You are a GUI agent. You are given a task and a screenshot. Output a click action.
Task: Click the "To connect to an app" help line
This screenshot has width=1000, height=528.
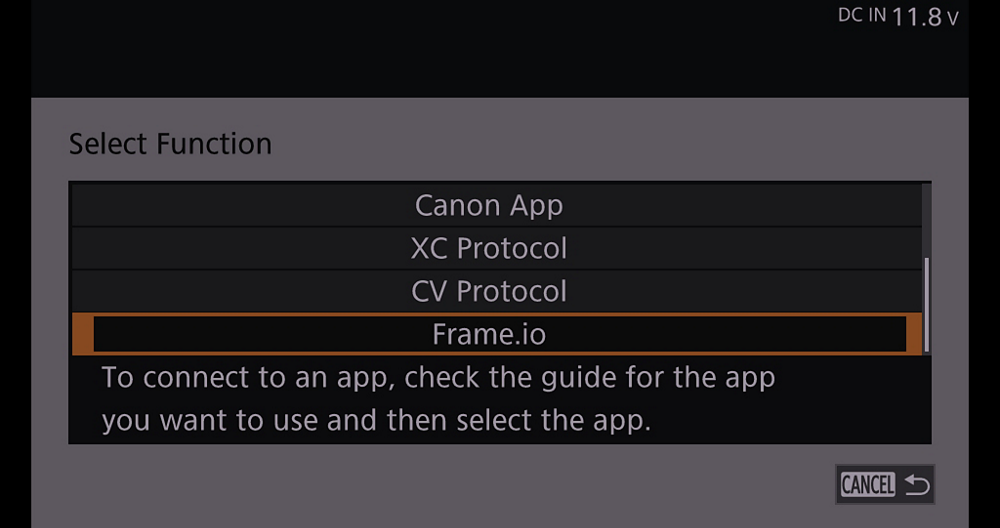[438, 379]
